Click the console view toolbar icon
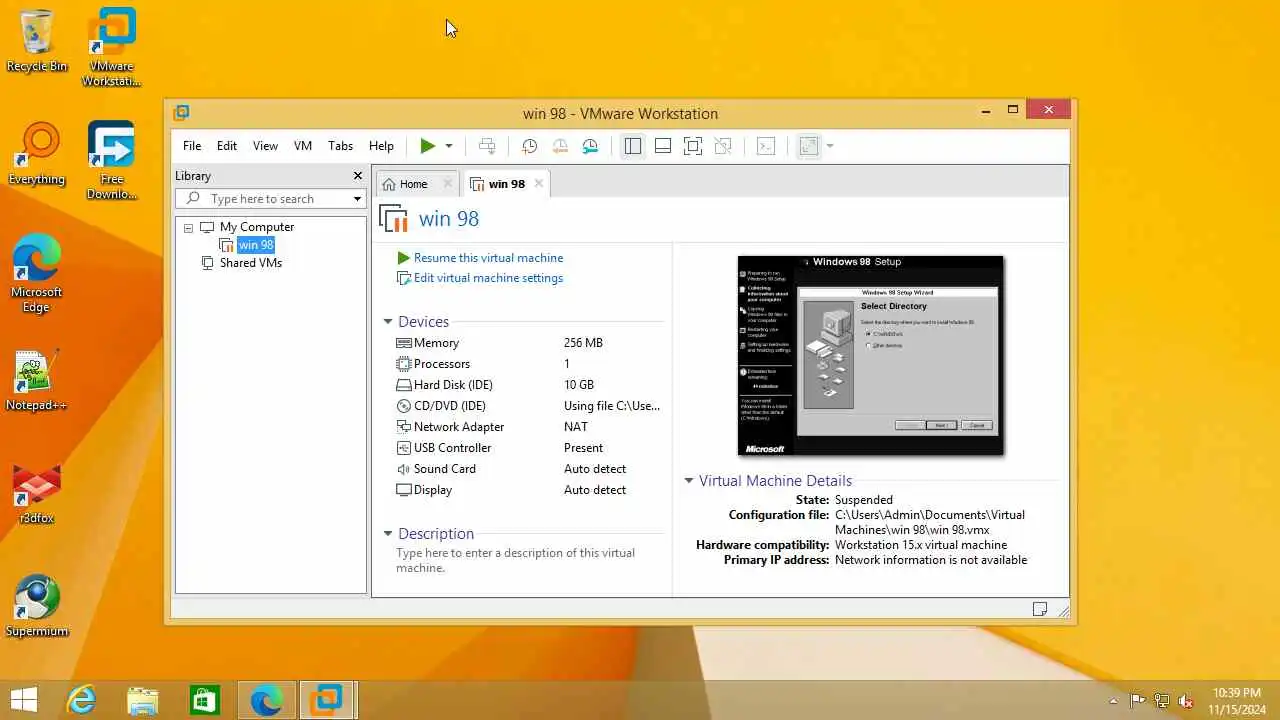This screenshot has width=1280, height=720. click(766, 146)
